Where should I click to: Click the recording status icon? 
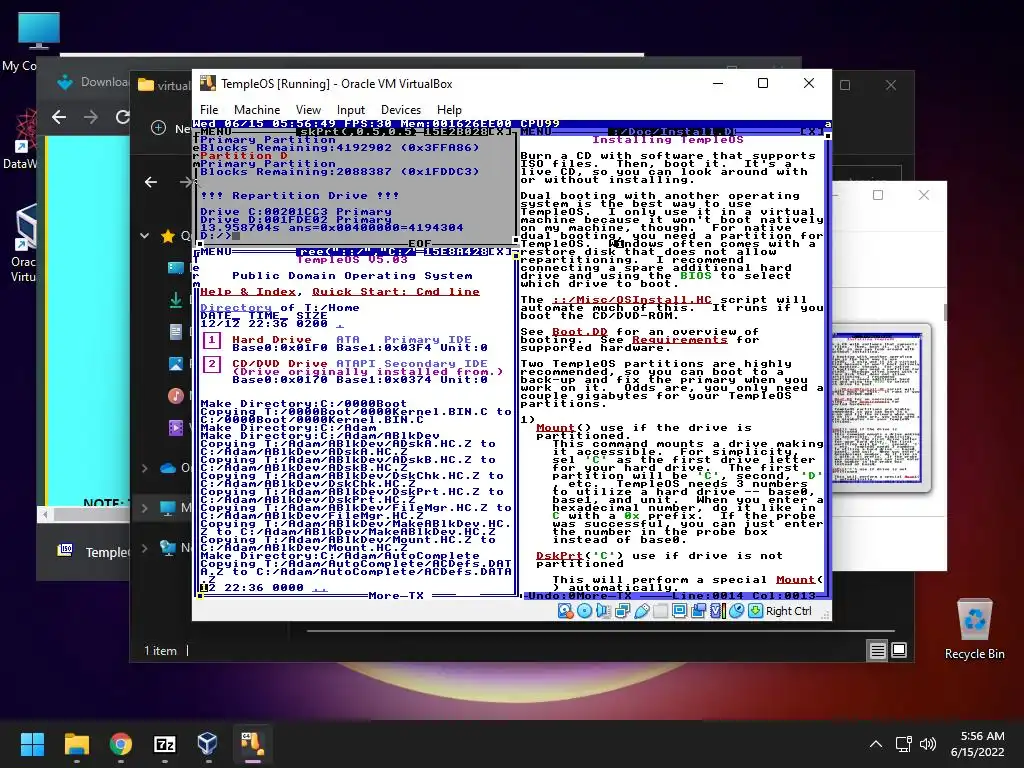pos(698,611)
